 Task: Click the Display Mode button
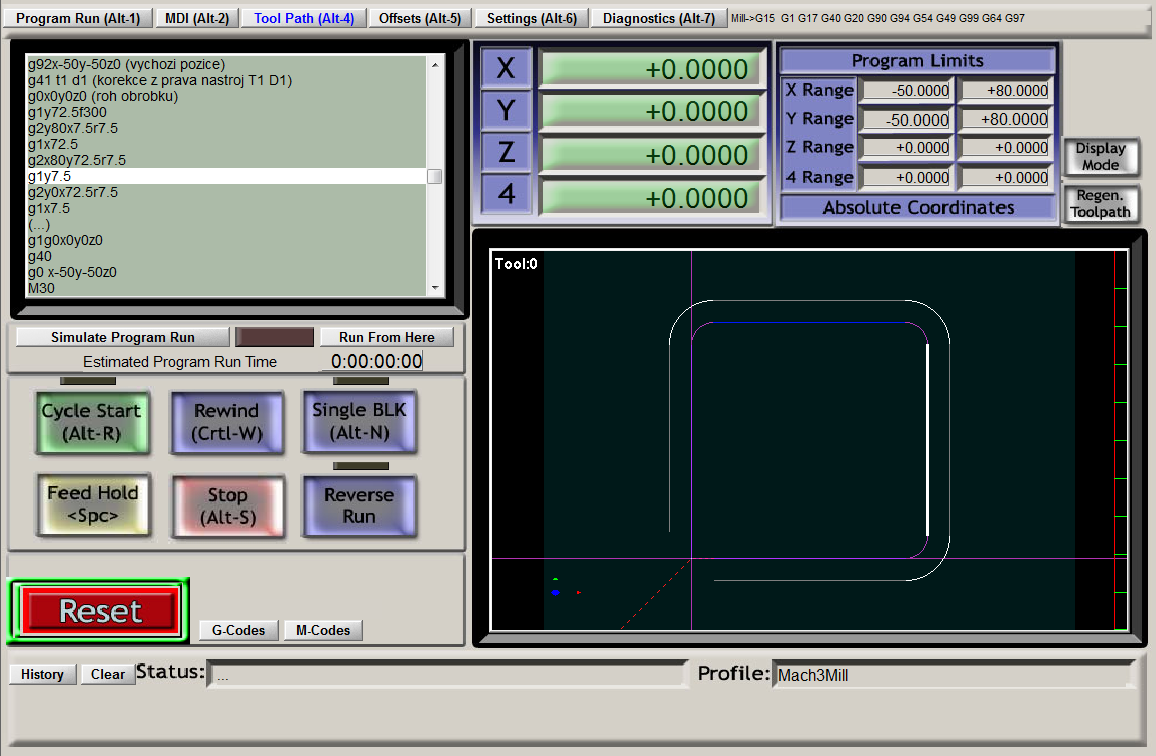pyautogui.click(x=1100, y=156)
